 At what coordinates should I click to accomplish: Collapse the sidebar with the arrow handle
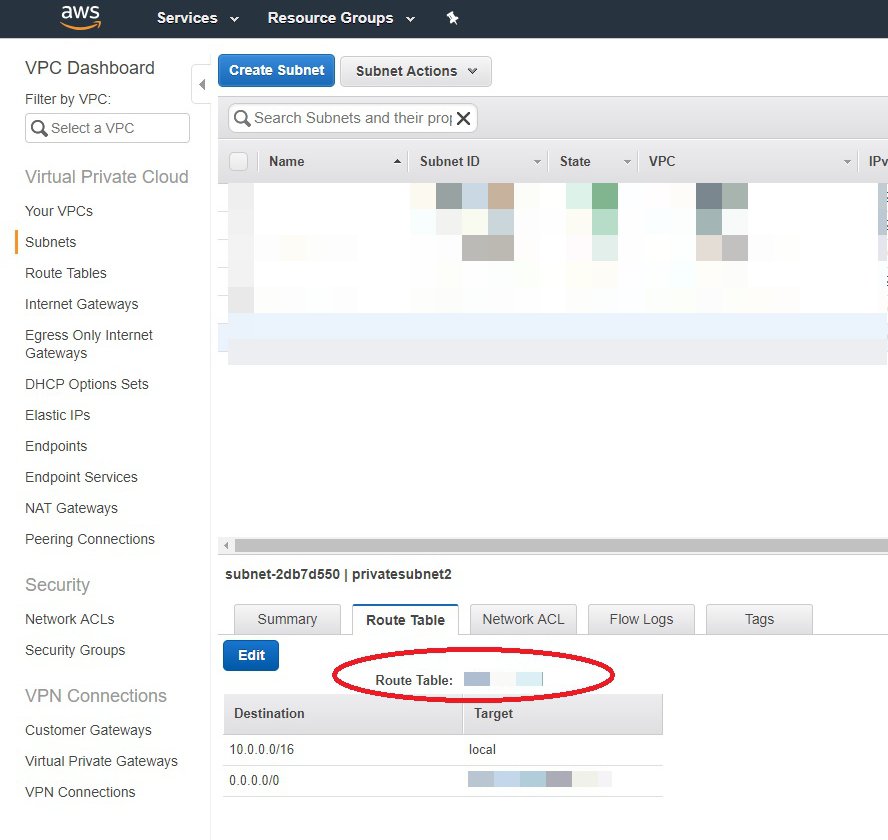(x=202, y=84)
